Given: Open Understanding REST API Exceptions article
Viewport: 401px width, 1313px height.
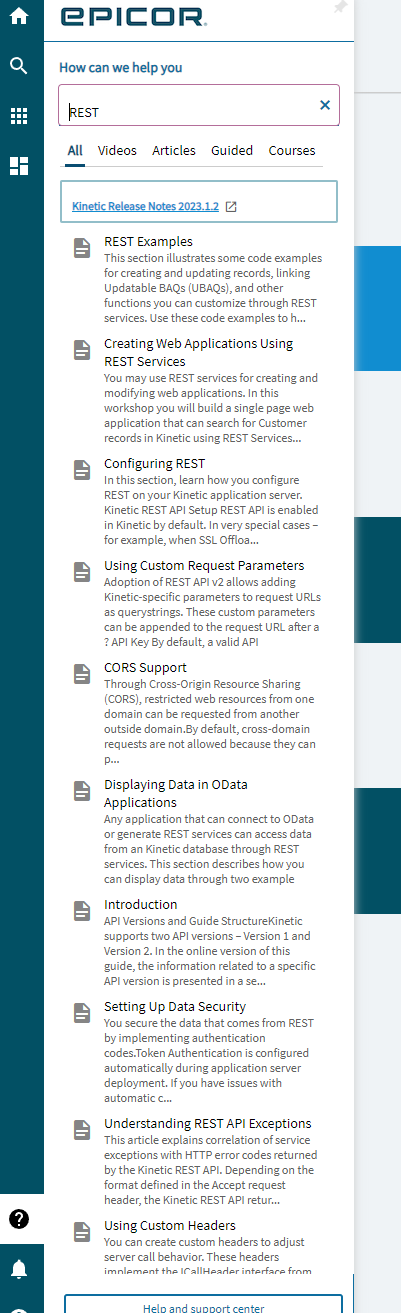Looking at the screenshot, I should [x=208, y=1123].
